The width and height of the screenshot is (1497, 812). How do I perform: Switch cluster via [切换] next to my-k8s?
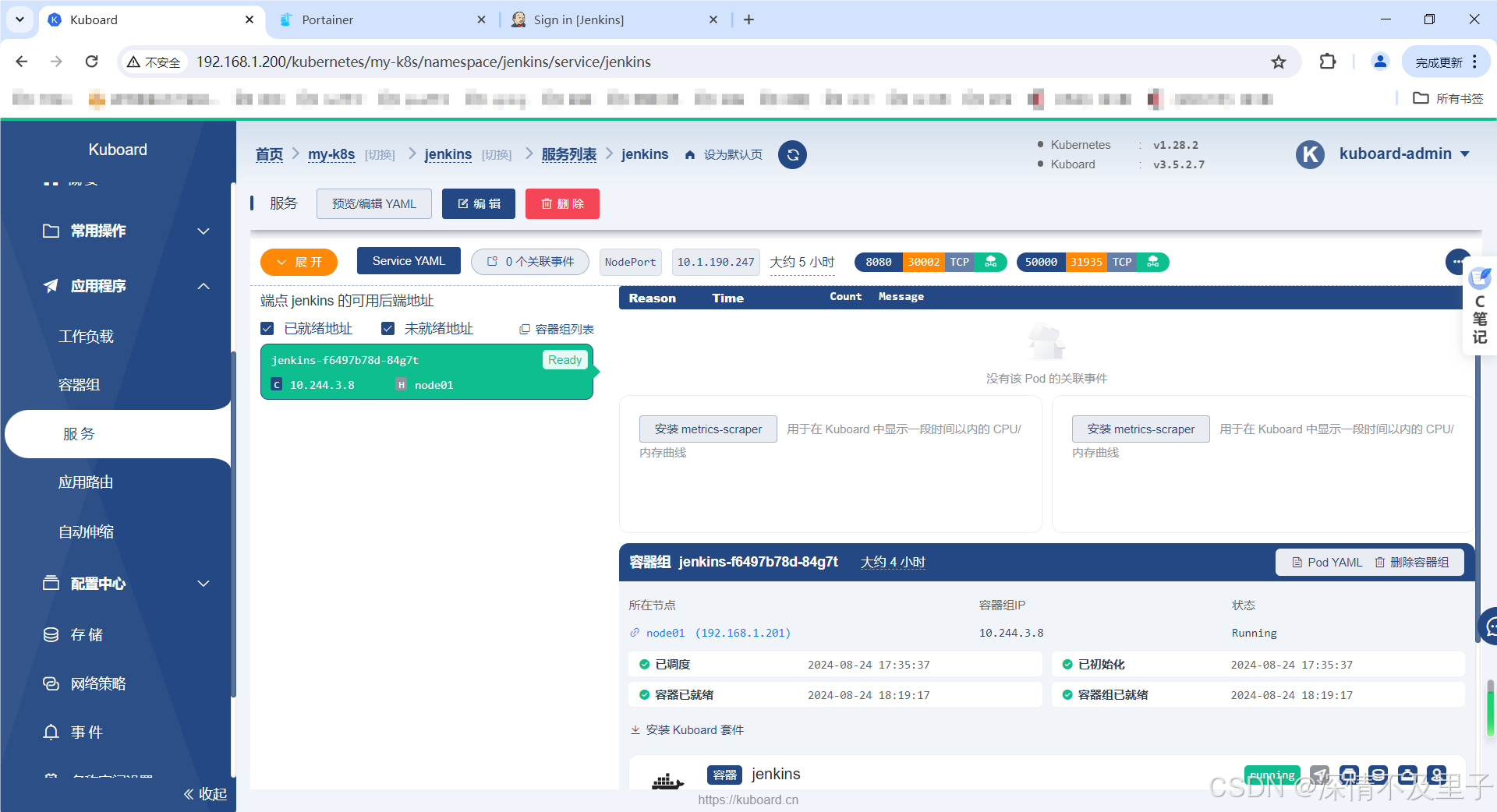click(380, 155)
